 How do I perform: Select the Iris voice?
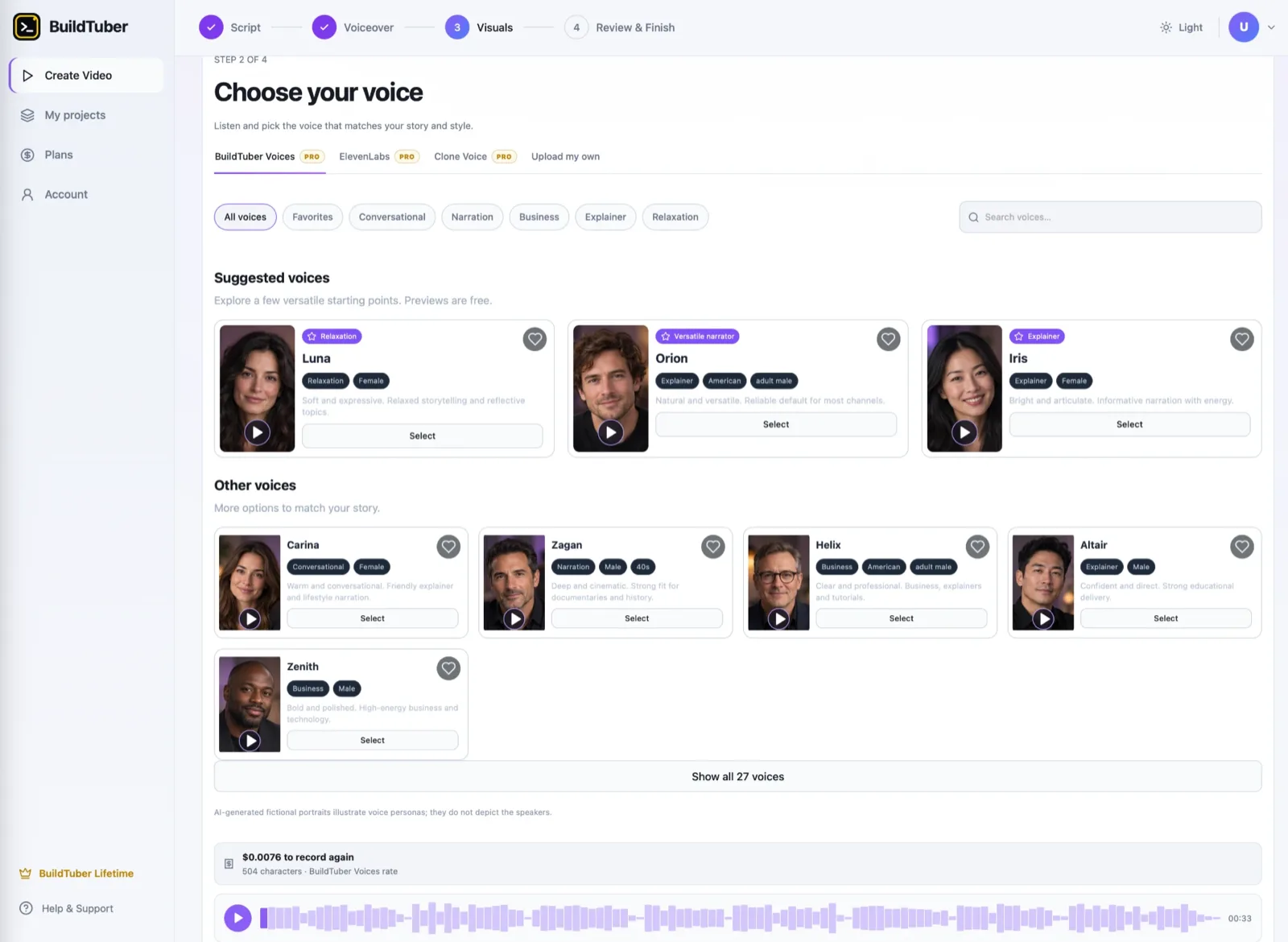pyautogui.click(x=1129, y=424)
